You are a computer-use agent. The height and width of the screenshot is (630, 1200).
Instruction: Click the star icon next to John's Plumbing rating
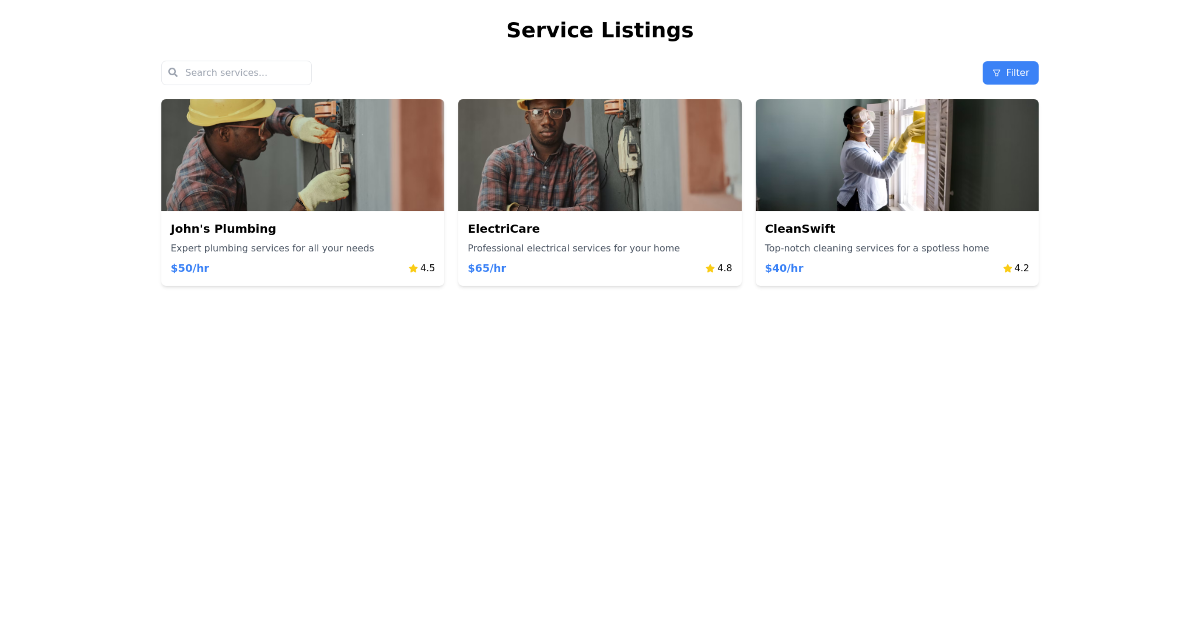click(x=413, y=268)
